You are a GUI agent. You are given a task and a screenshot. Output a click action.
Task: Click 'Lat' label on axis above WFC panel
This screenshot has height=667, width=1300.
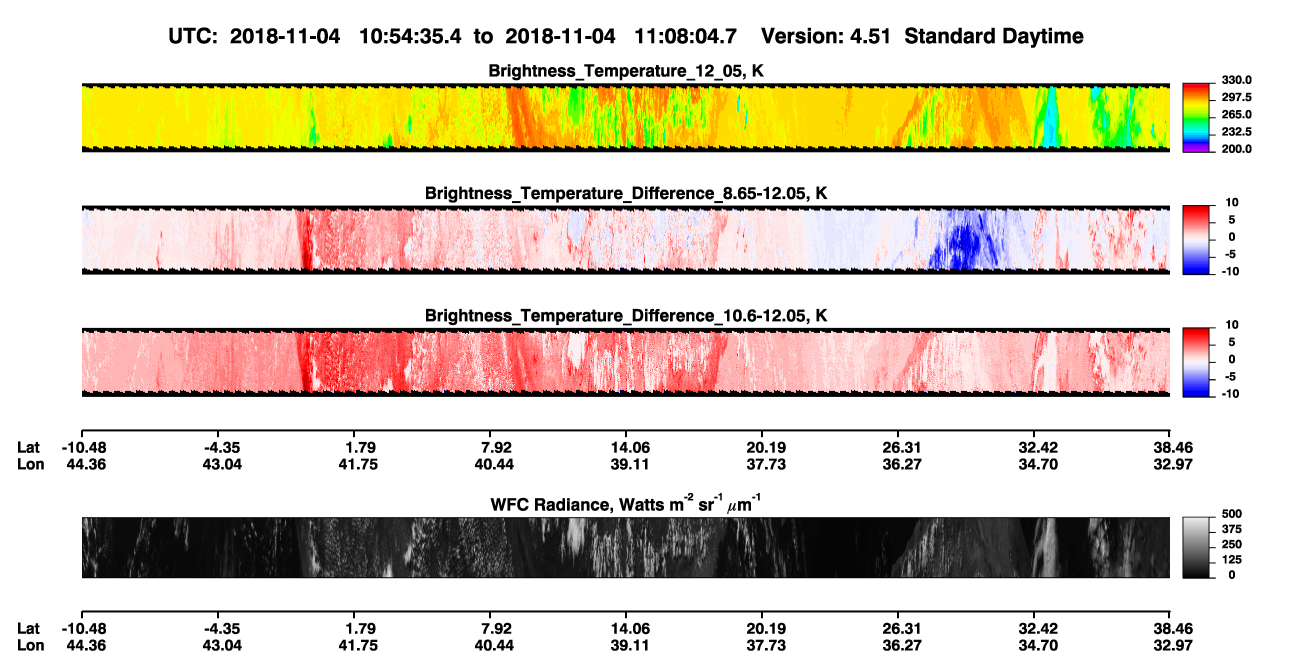tap(29, 447)
